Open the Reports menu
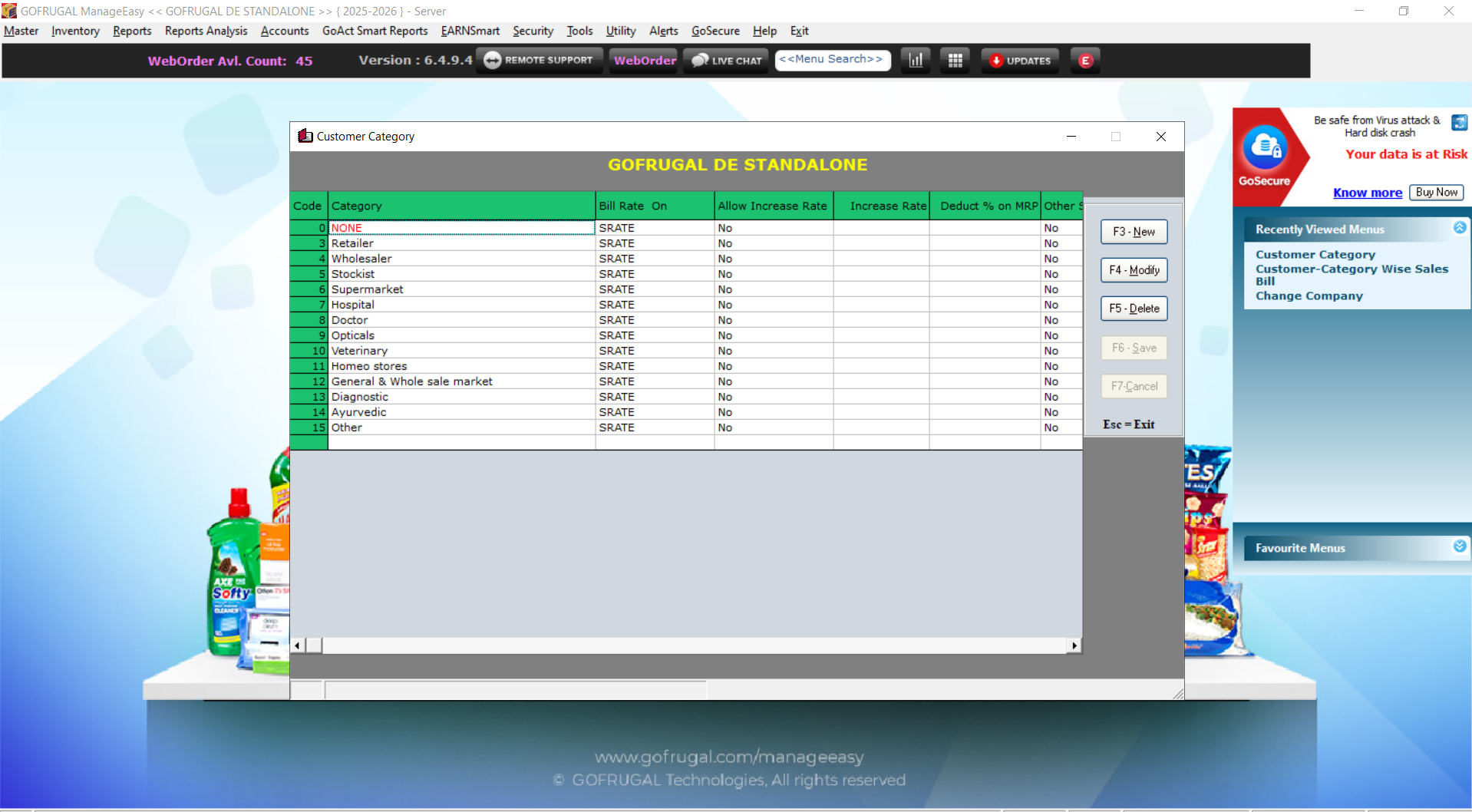Screen dimensions: 1472x812 (132, 31)
